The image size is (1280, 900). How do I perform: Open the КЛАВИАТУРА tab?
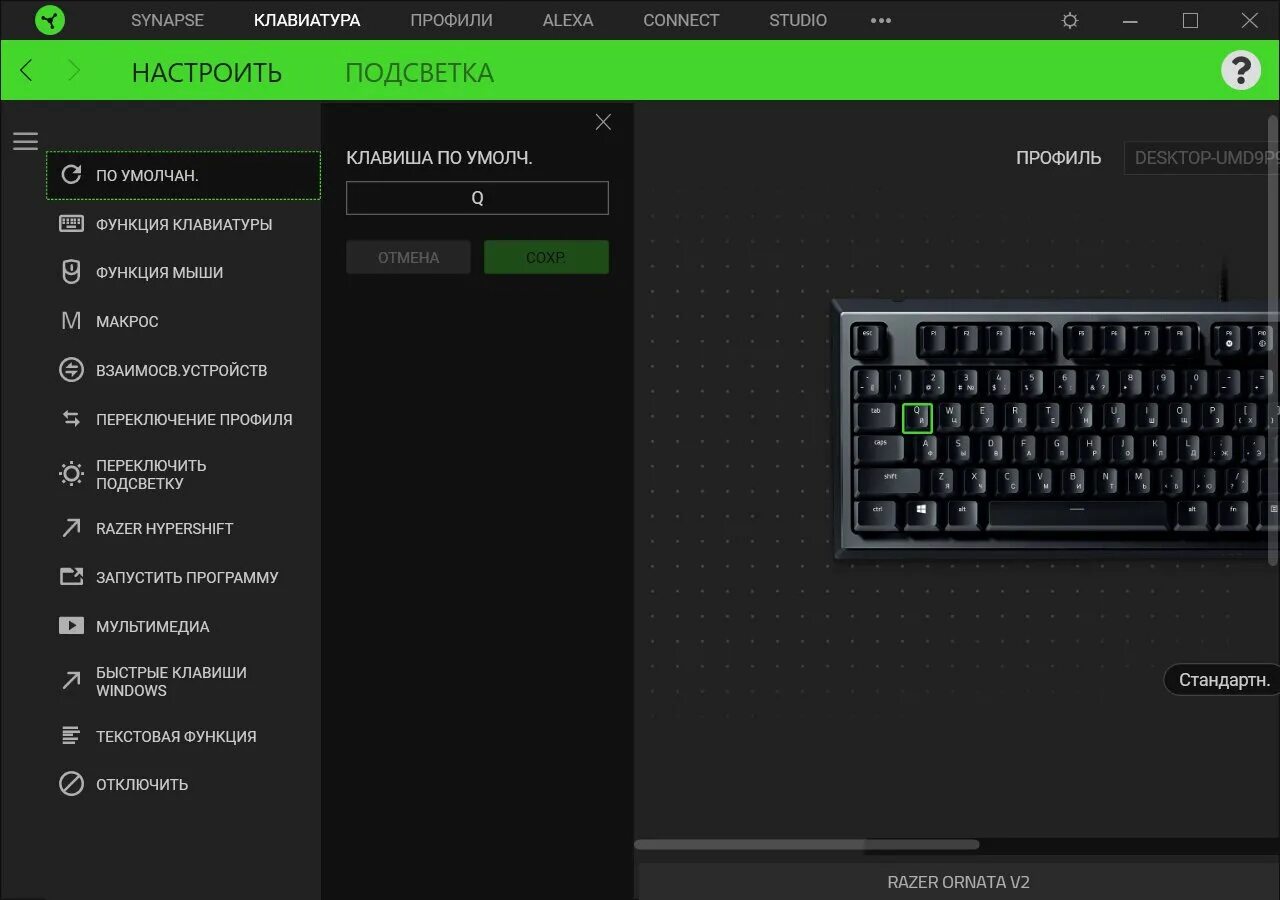pos(307,20)
